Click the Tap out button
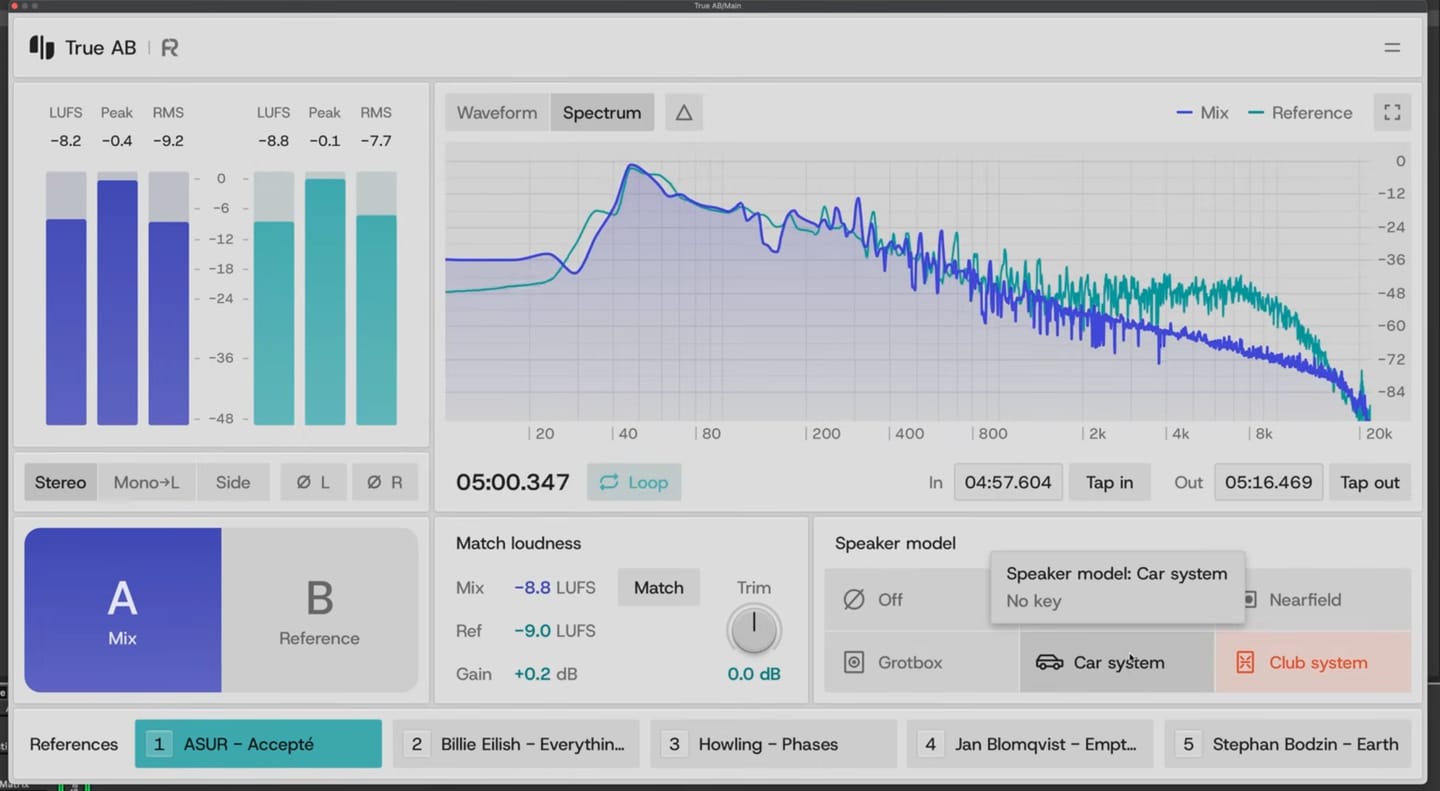The image size is (1440, 791). pos(1370,482)
